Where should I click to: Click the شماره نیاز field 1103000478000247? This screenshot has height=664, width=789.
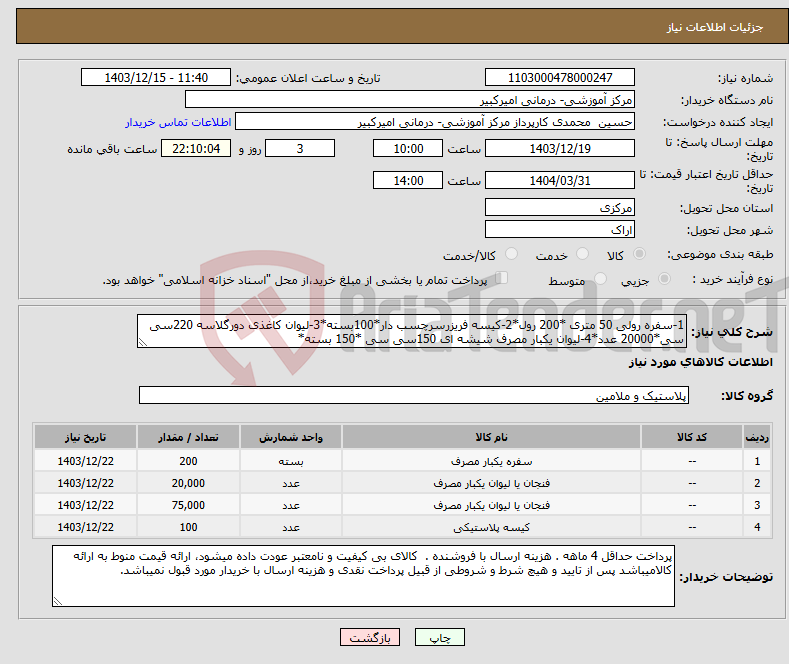coord(560,77)
